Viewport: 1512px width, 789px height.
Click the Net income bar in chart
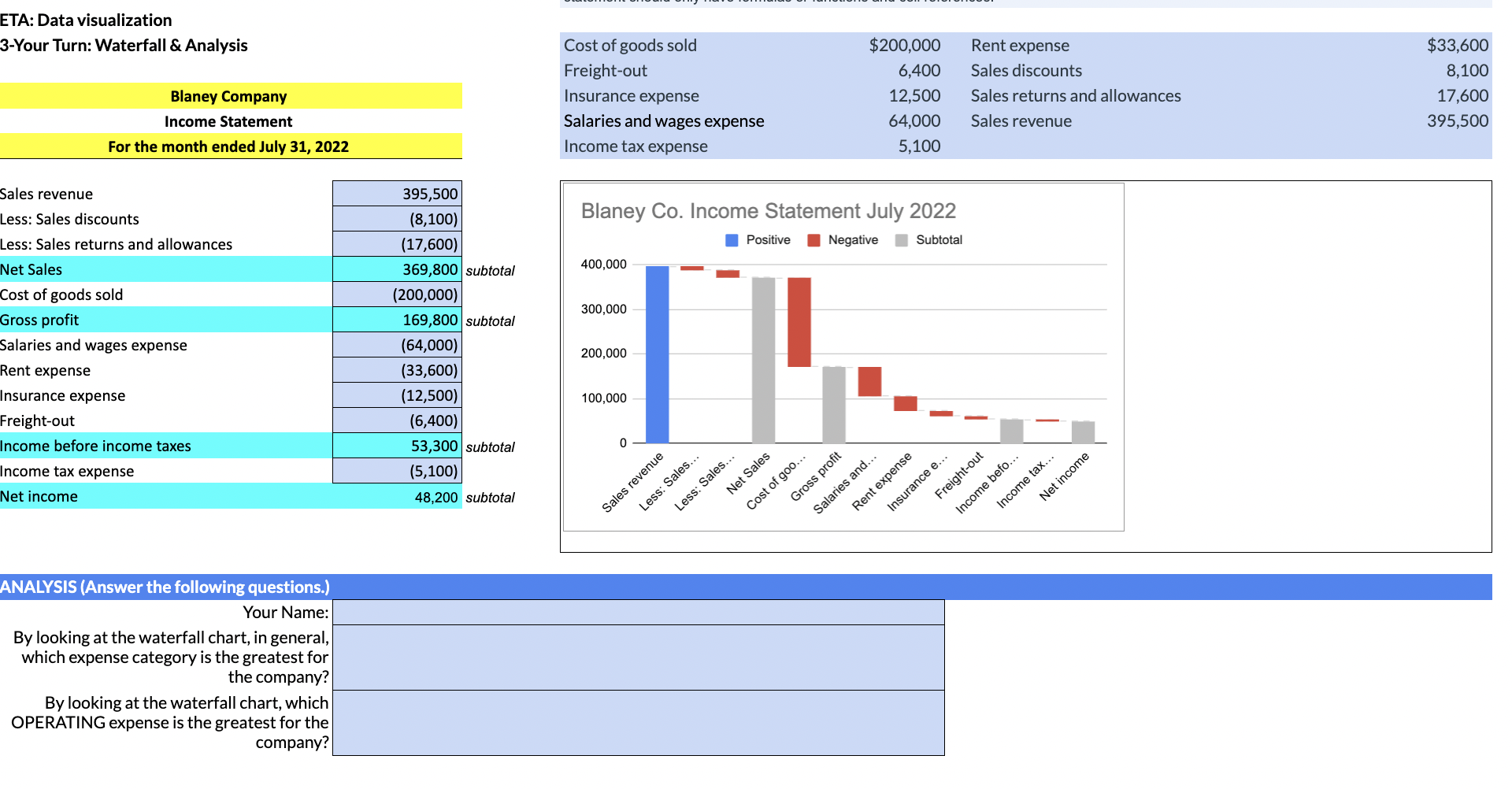coord(1081,433)
